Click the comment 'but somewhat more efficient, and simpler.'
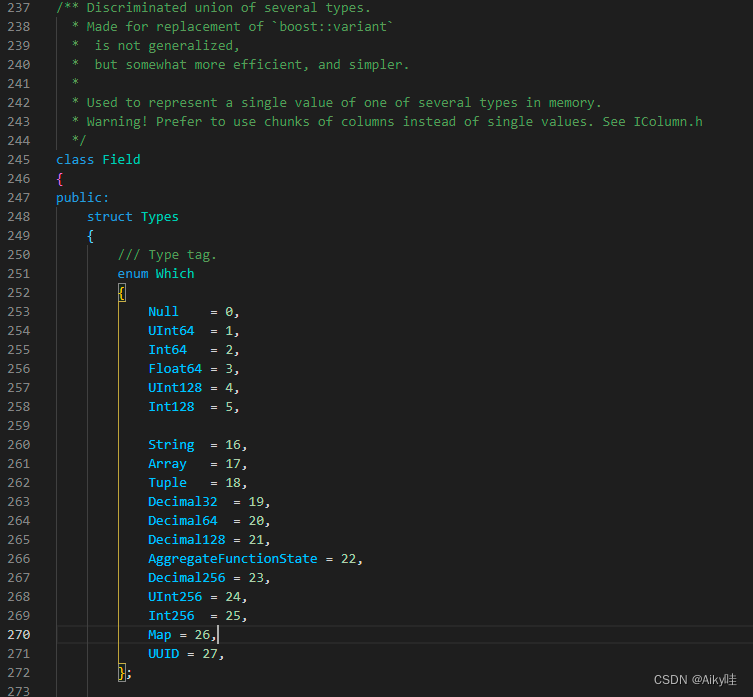This screenshot has height=697, width=753. pos(252,65)
